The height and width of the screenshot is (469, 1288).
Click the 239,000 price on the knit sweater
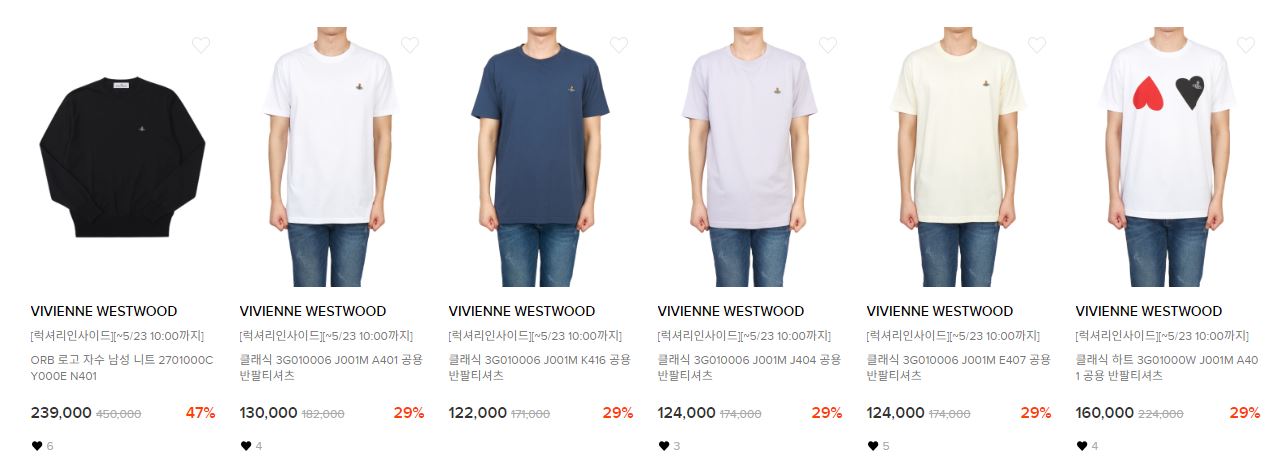pyautogui.click(x=61, y=412)
